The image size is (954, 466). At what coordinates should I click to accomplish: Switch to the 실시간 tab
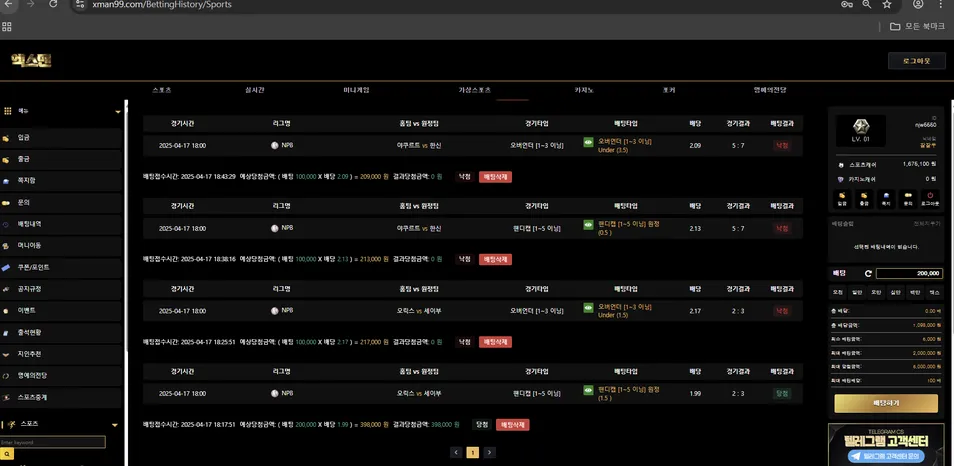[254, 90]
